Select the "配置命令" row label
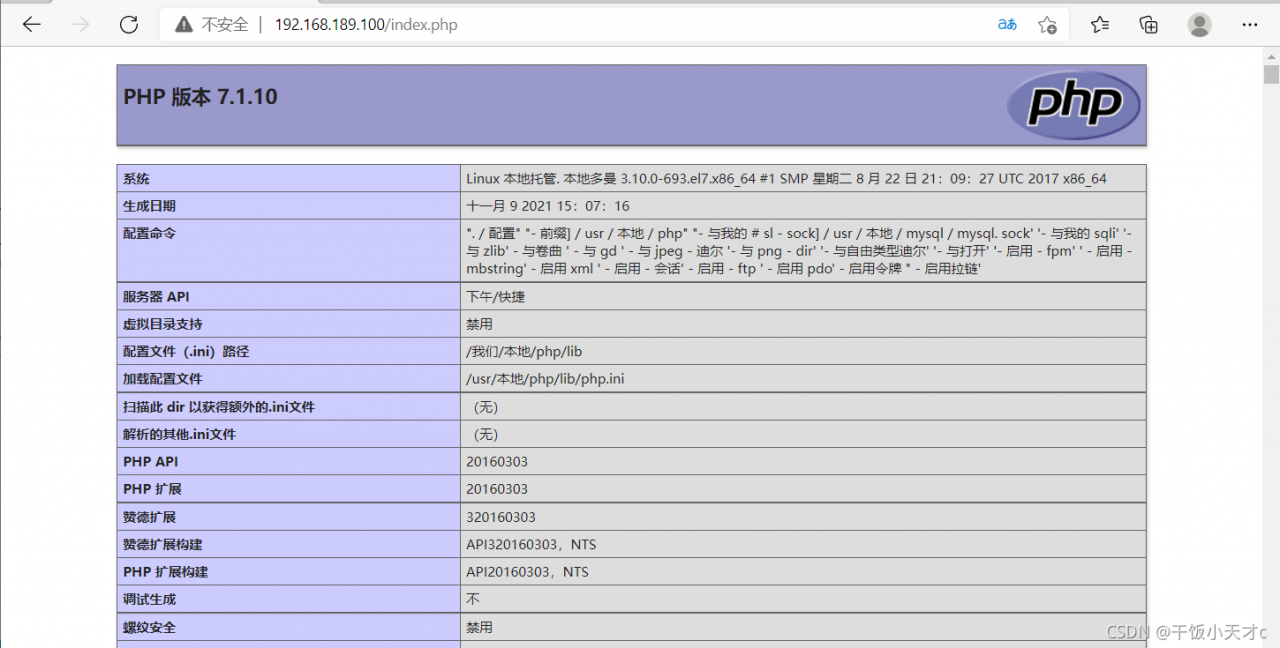The width and height of the screenshot is (1280, 648). pyautogui.click(x=149, y=233)
